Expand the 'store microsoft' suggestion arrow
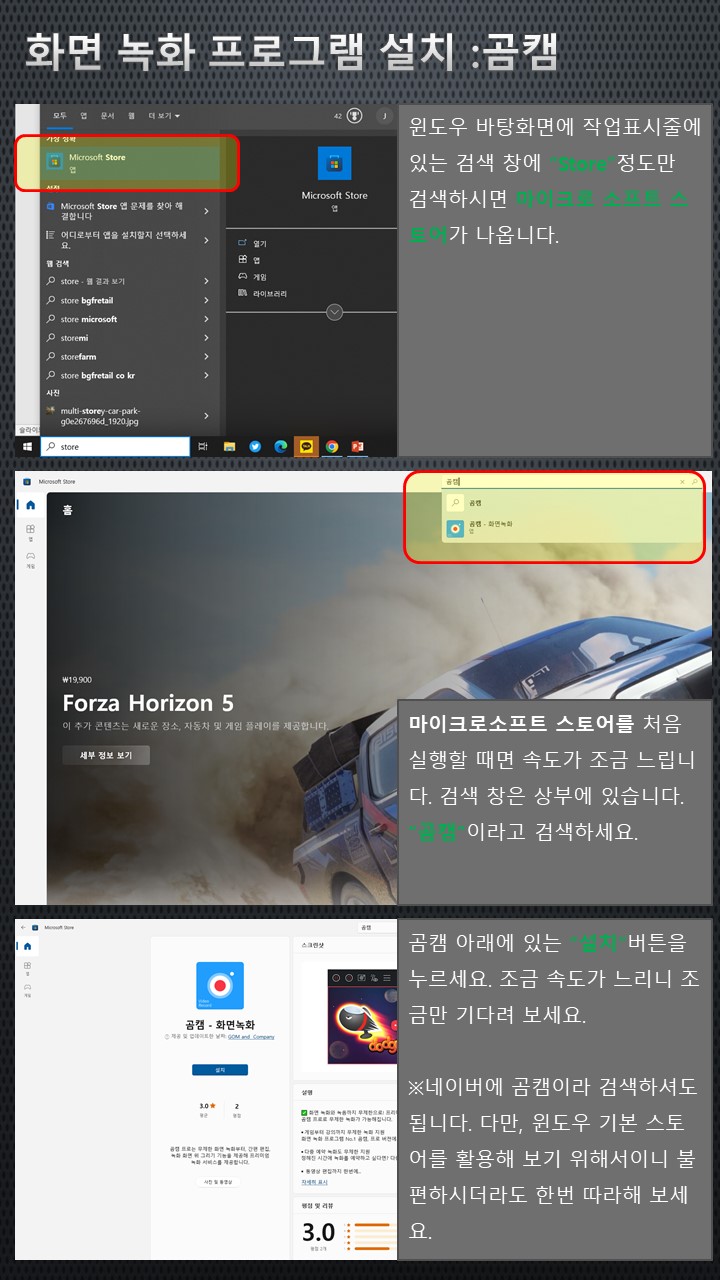 coord(206,319)
